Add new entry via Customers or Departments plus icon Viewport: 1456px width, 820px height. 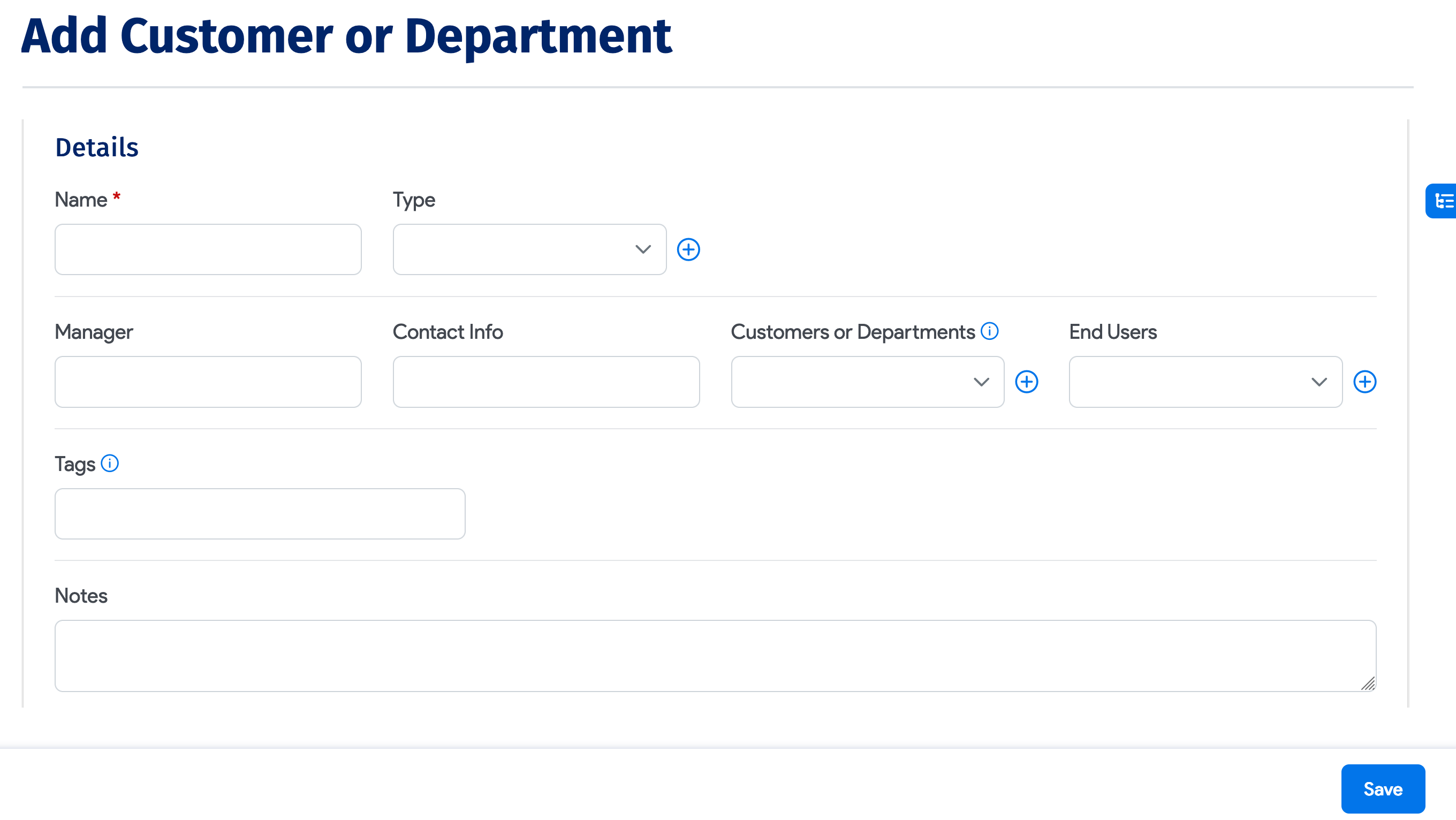point(1028,382)
